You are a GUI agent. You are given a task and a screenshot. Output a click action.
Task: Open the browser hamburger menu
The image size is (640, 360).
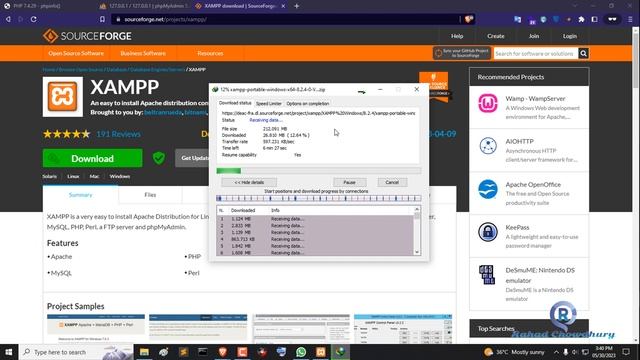tap(631, 19)
